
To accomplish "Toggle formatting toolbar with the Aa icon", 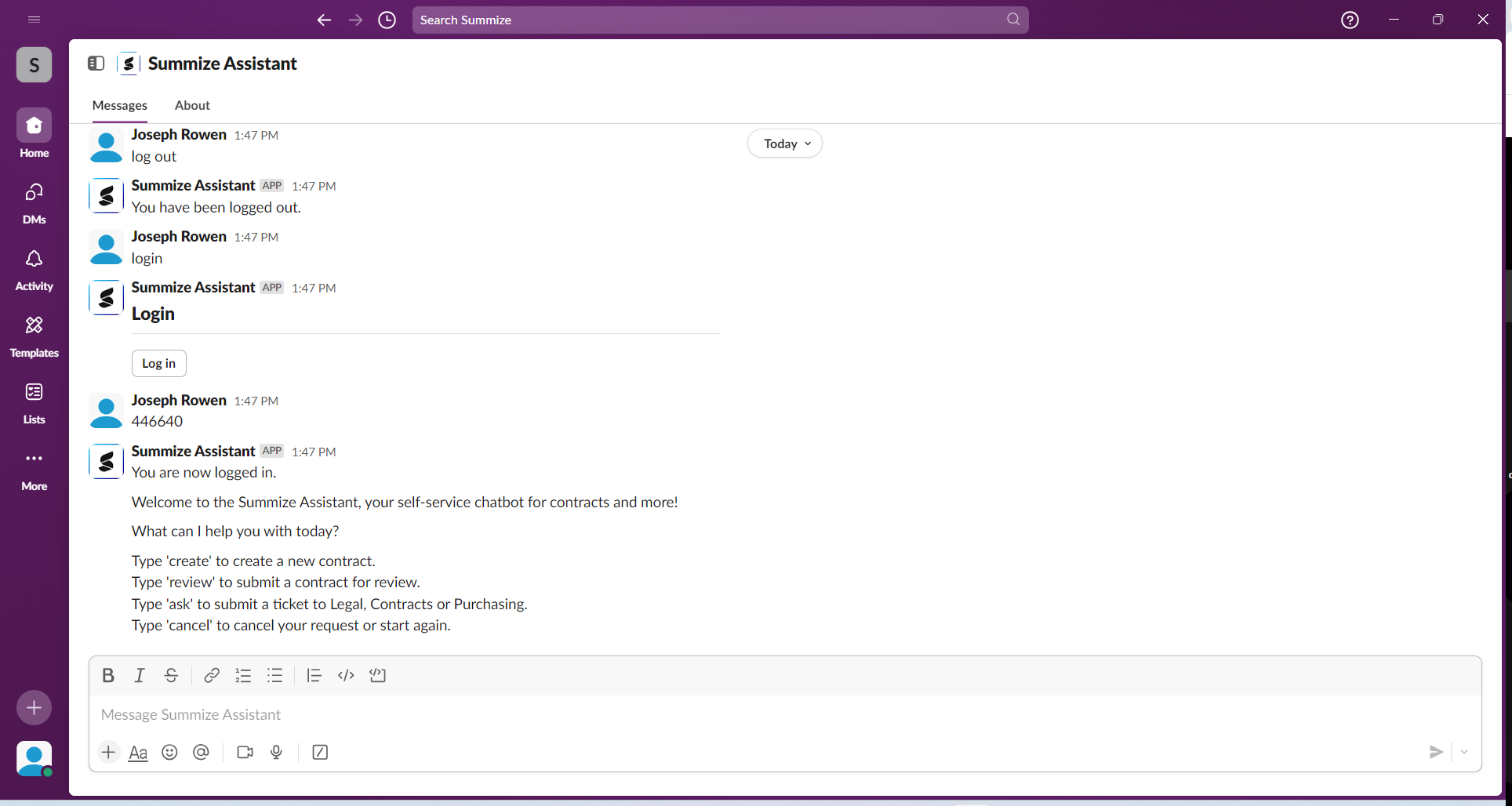I will click(138, 753).
